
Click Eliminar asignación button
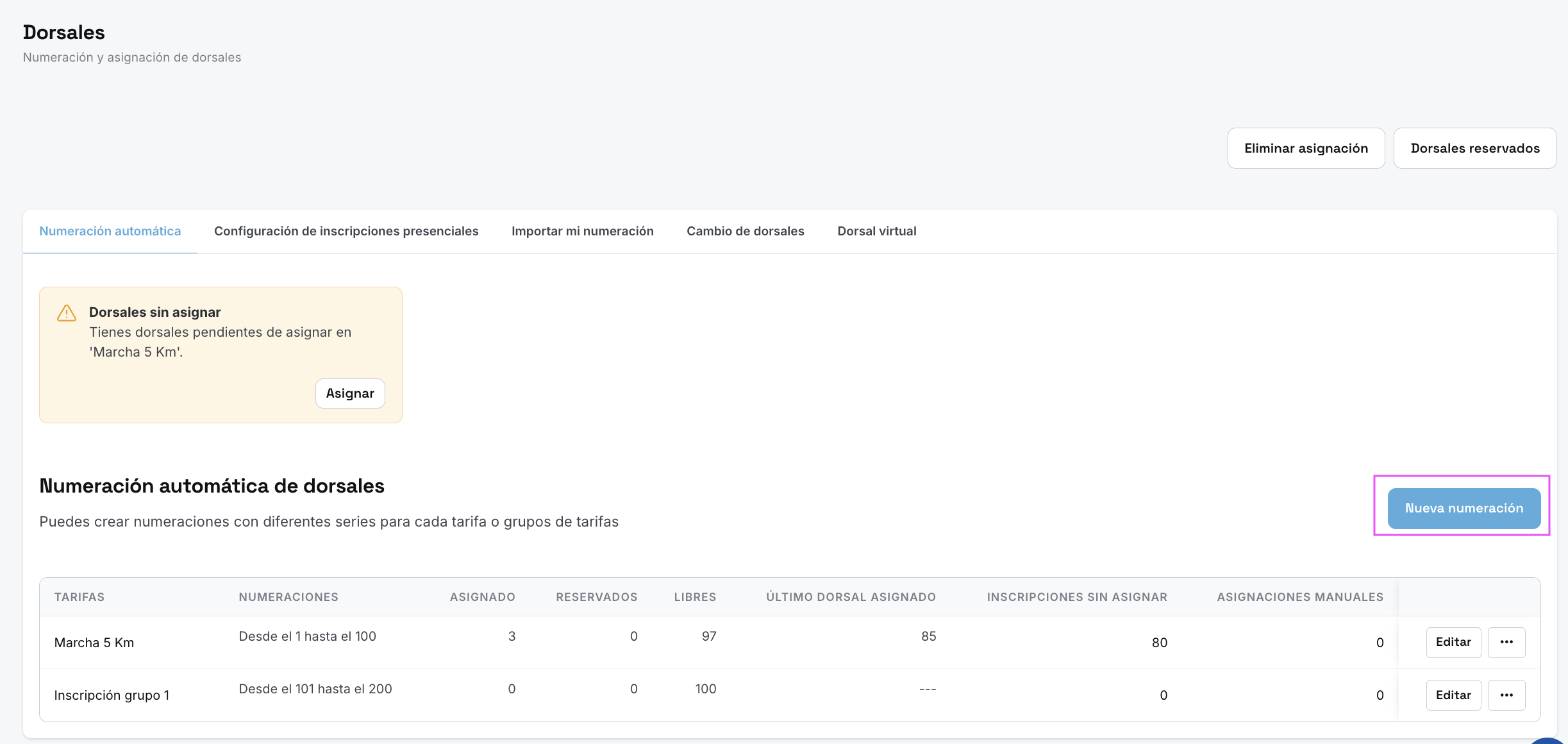tap(1306, 148)
